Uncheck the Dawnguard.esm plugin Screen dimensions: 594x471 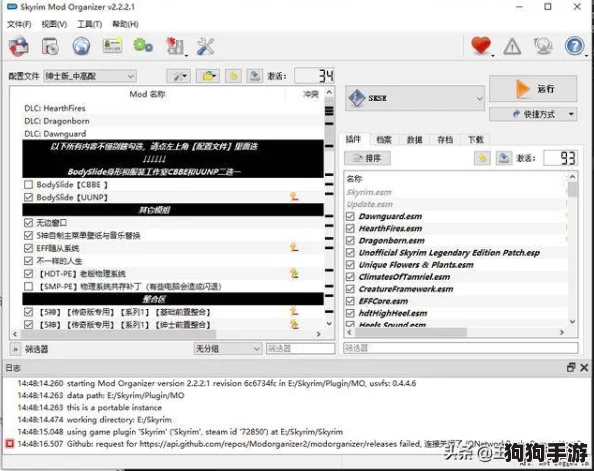(x=350, y=216)
